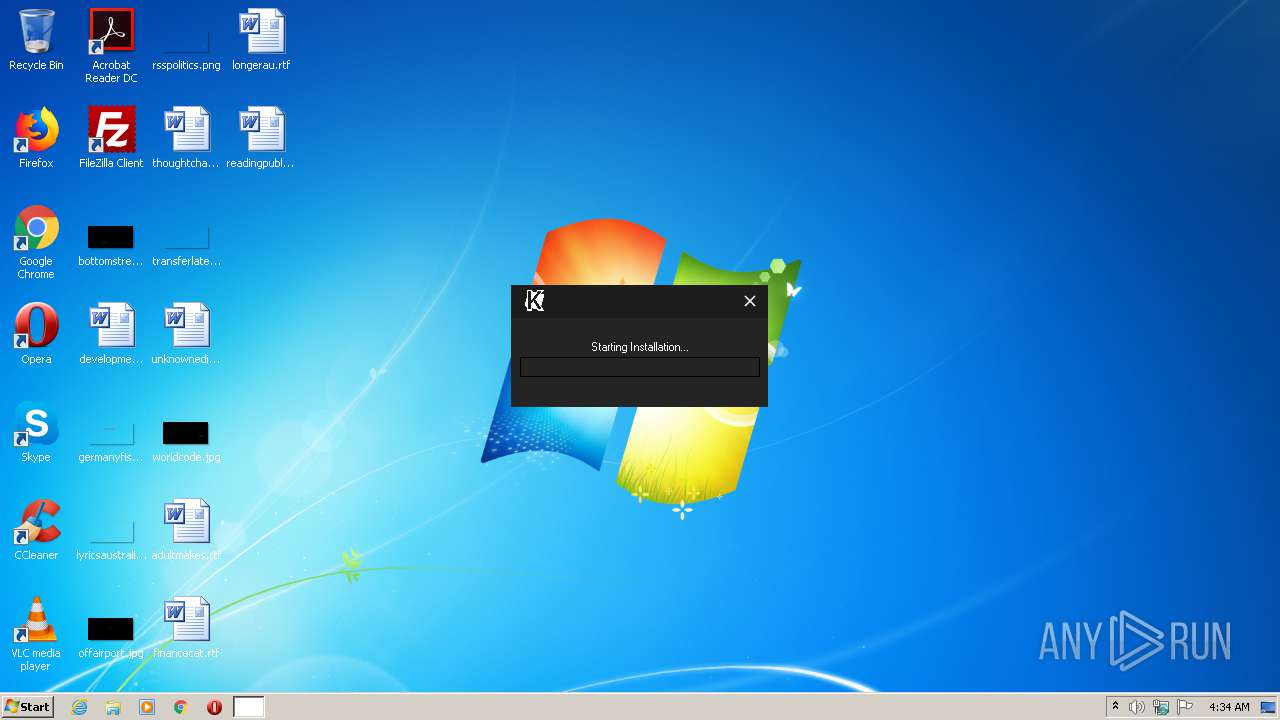
Task: Open the Recycle Bin desktop icon
Action: tap(36, 40)
